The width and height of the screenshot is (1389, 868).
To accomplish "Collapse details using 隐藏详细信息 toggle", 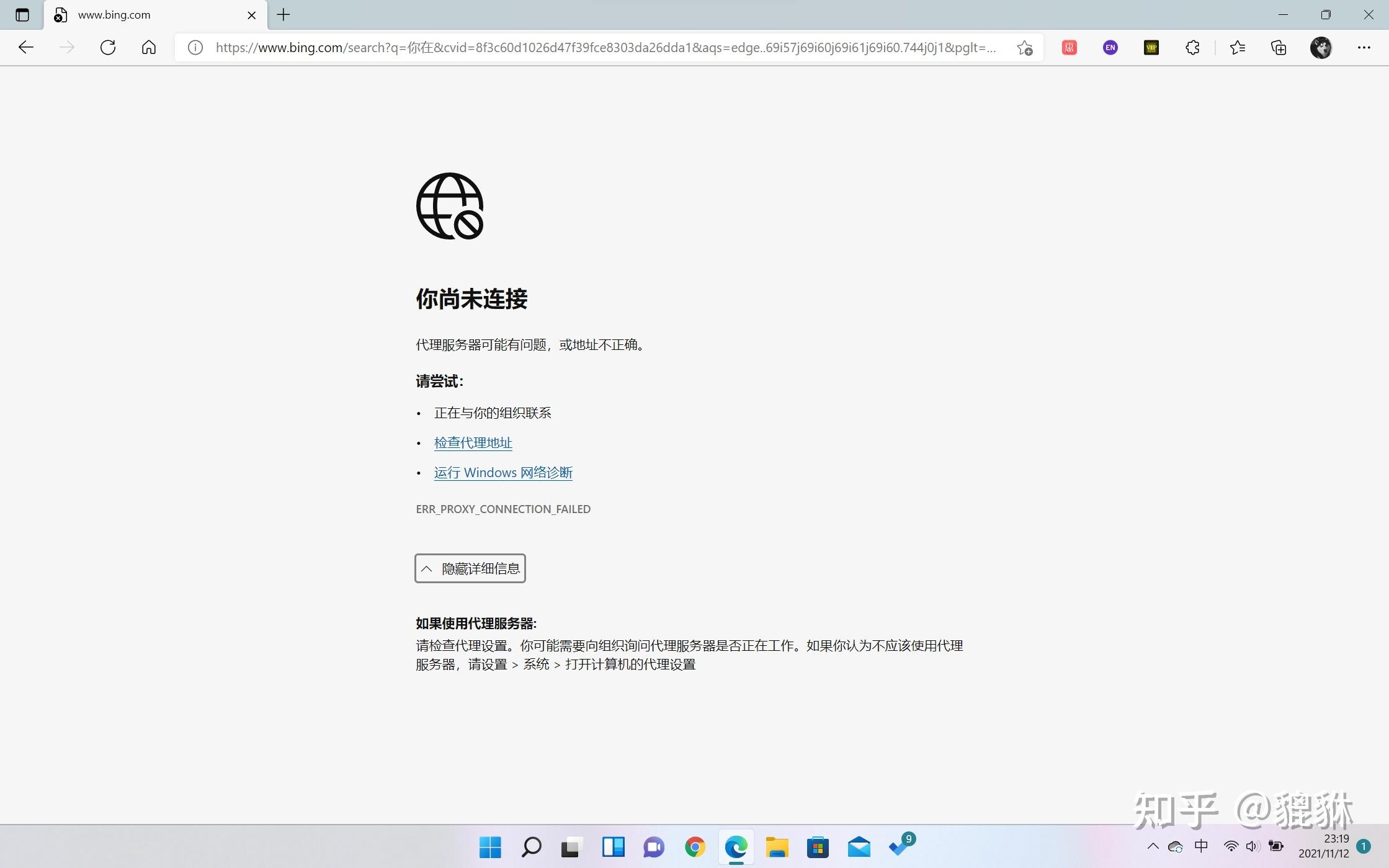I will coord(470,568).
